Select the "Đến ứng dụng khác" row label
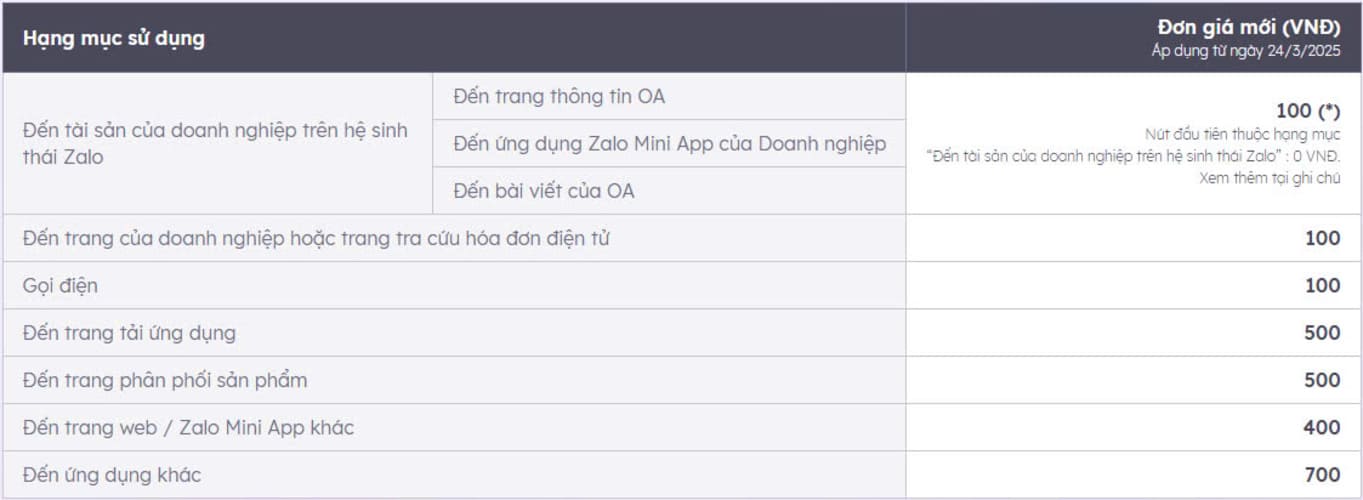Screen dimensions: 1363x500 112,475
